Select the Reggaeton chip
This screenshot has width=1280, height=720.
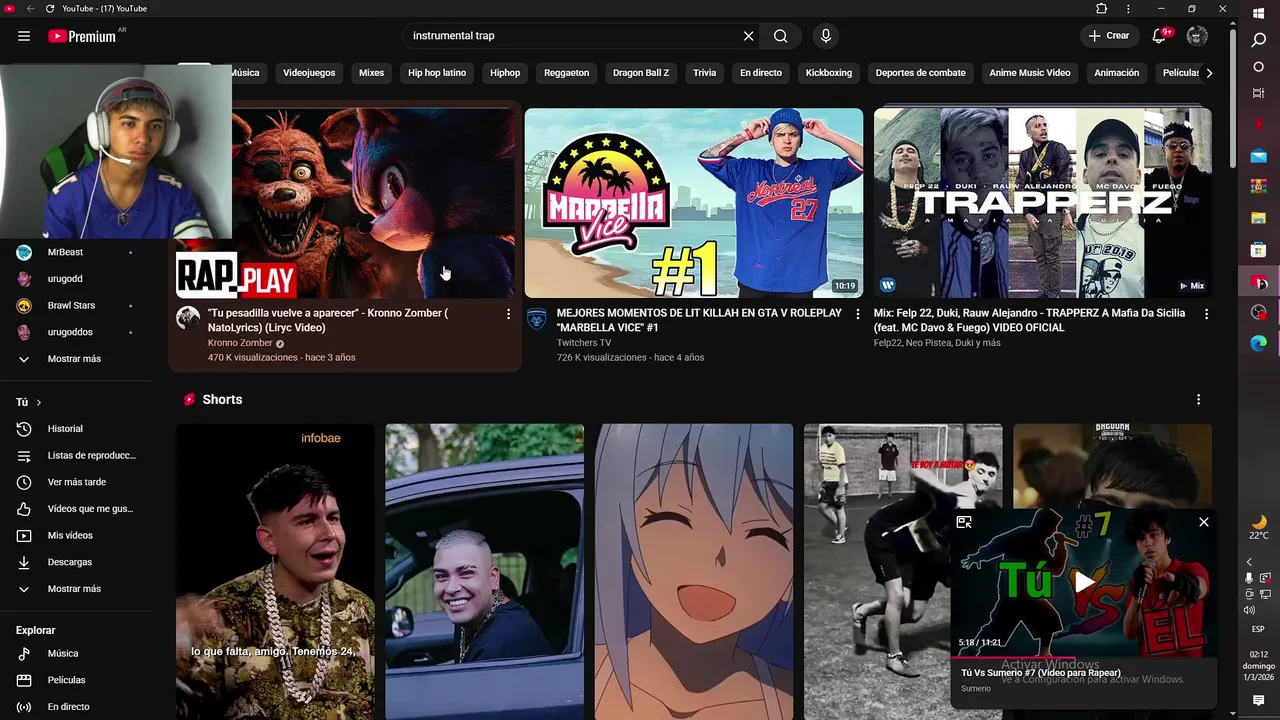click(x=566, y=73)
